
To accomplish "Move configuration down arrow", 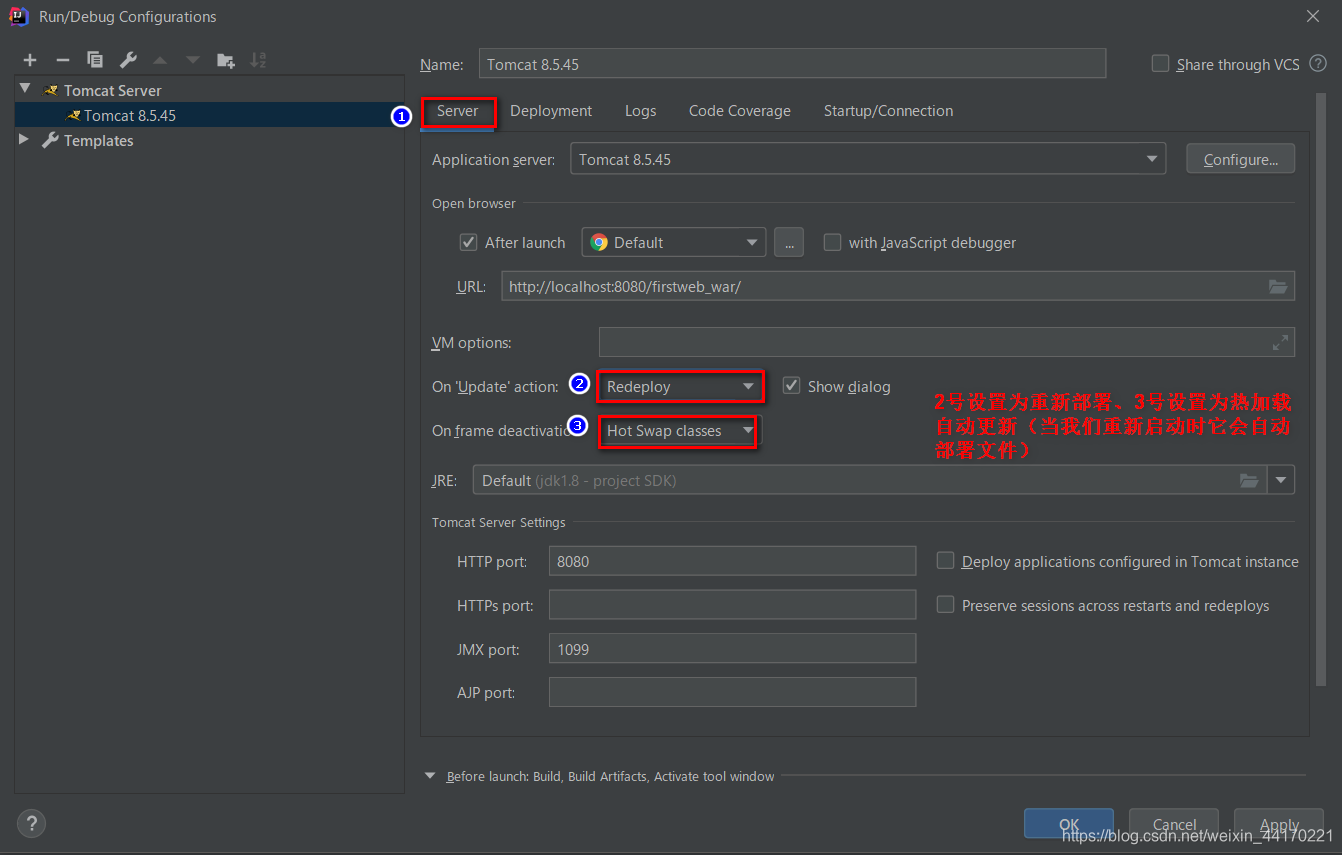I will (x=192, y=60).
